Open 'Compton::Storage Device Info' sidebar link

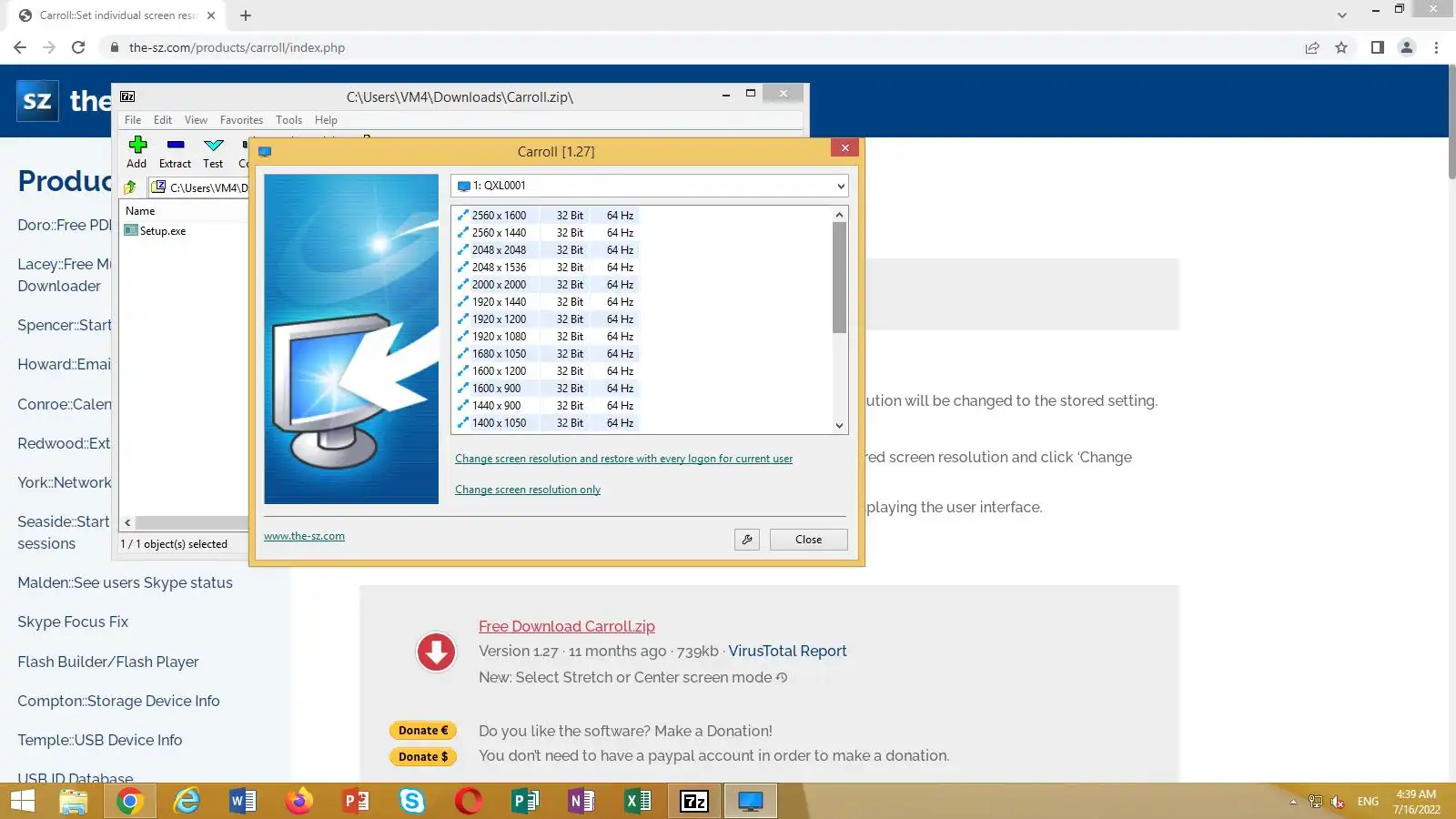(x=118, y=701)
